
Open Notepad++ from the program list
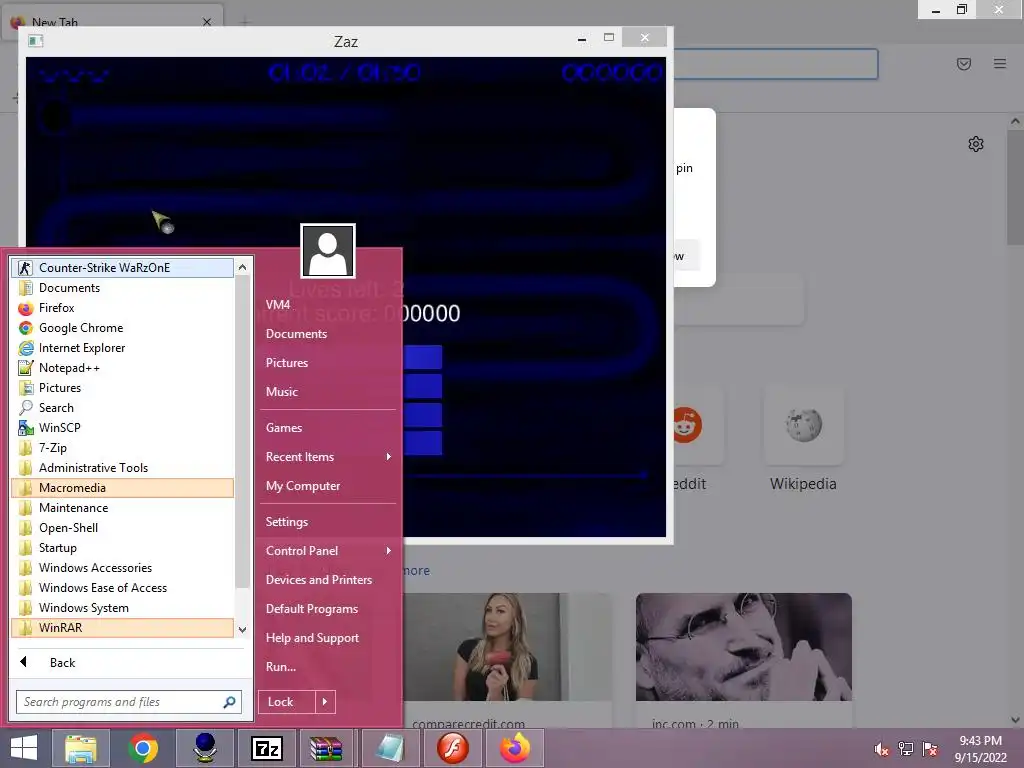point(122,368)
